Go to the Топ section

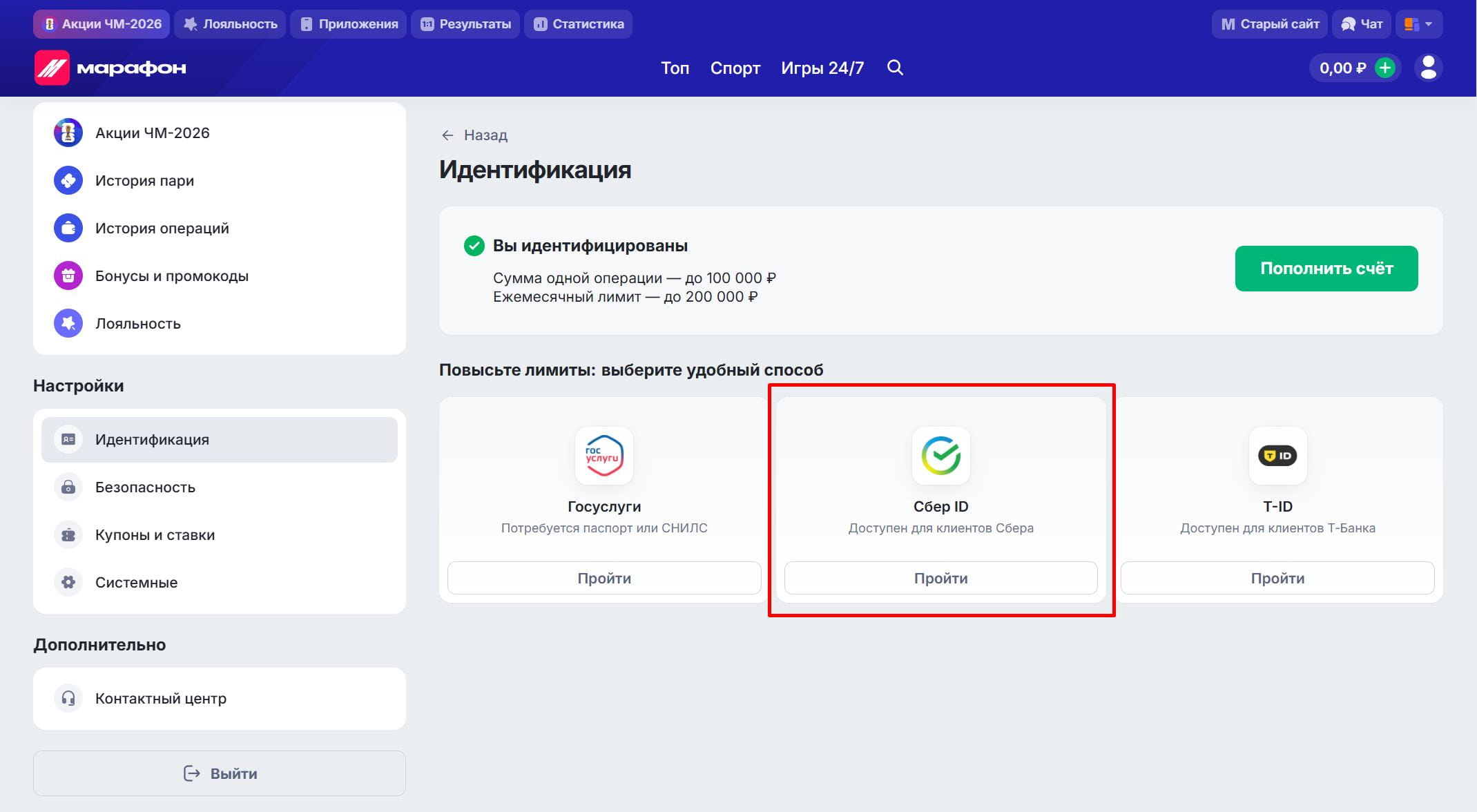[675, 68]
